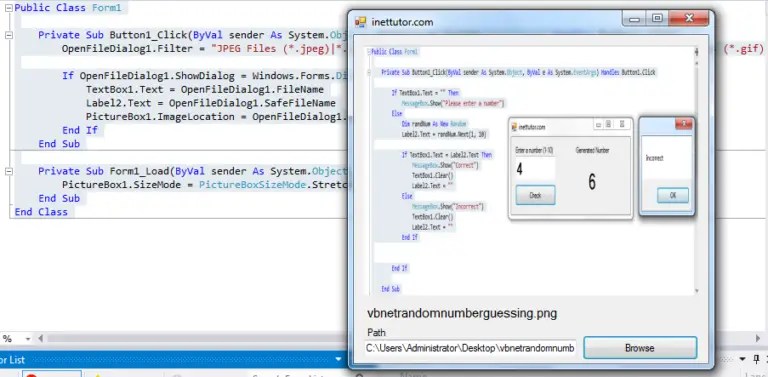768x377 pixels.
Task: Click the 'End If' line in the editor
Action: pyautogui.click(x=80, y=130)
